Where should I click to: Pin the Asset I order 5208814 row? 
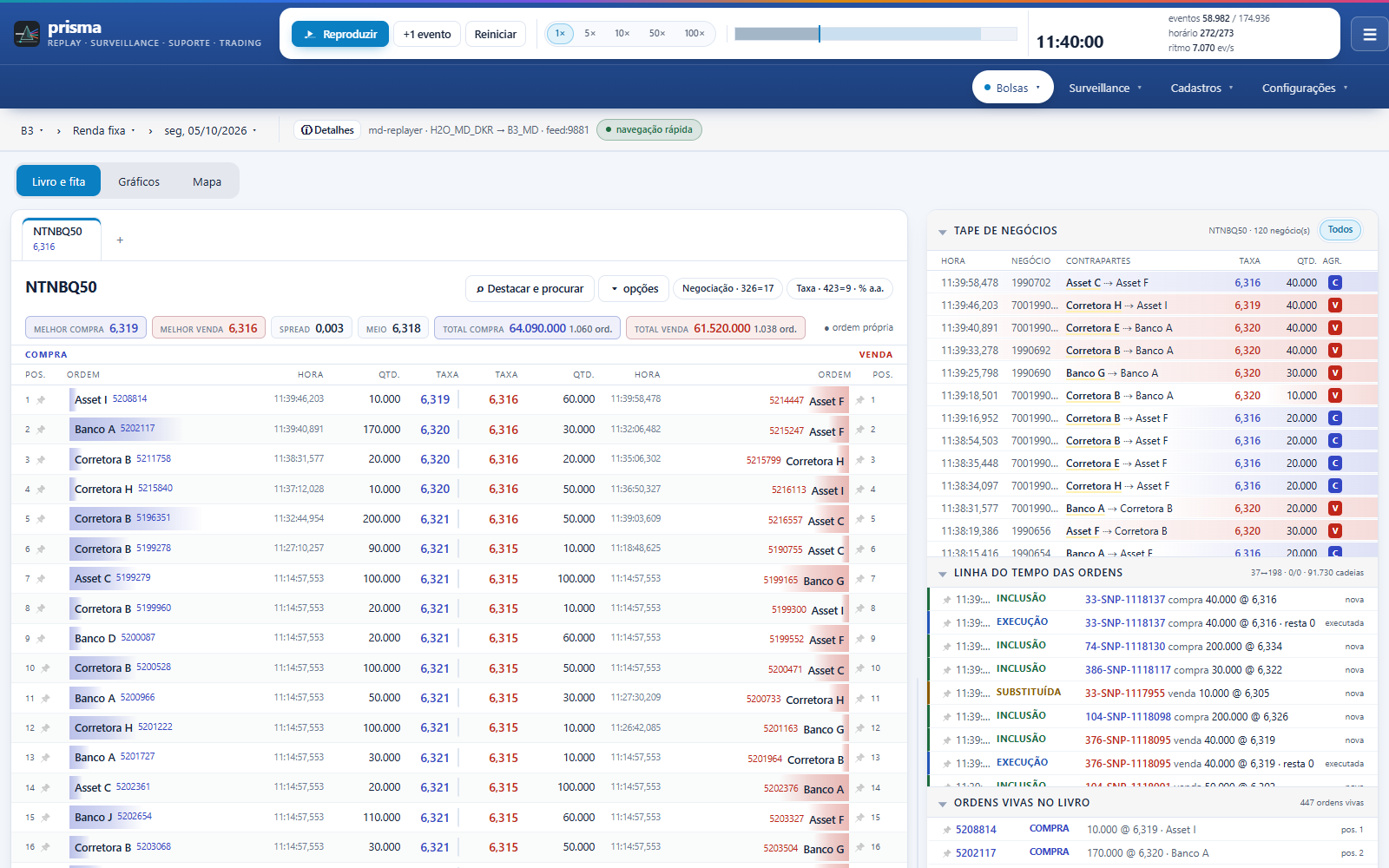click(x=41, y=400)
